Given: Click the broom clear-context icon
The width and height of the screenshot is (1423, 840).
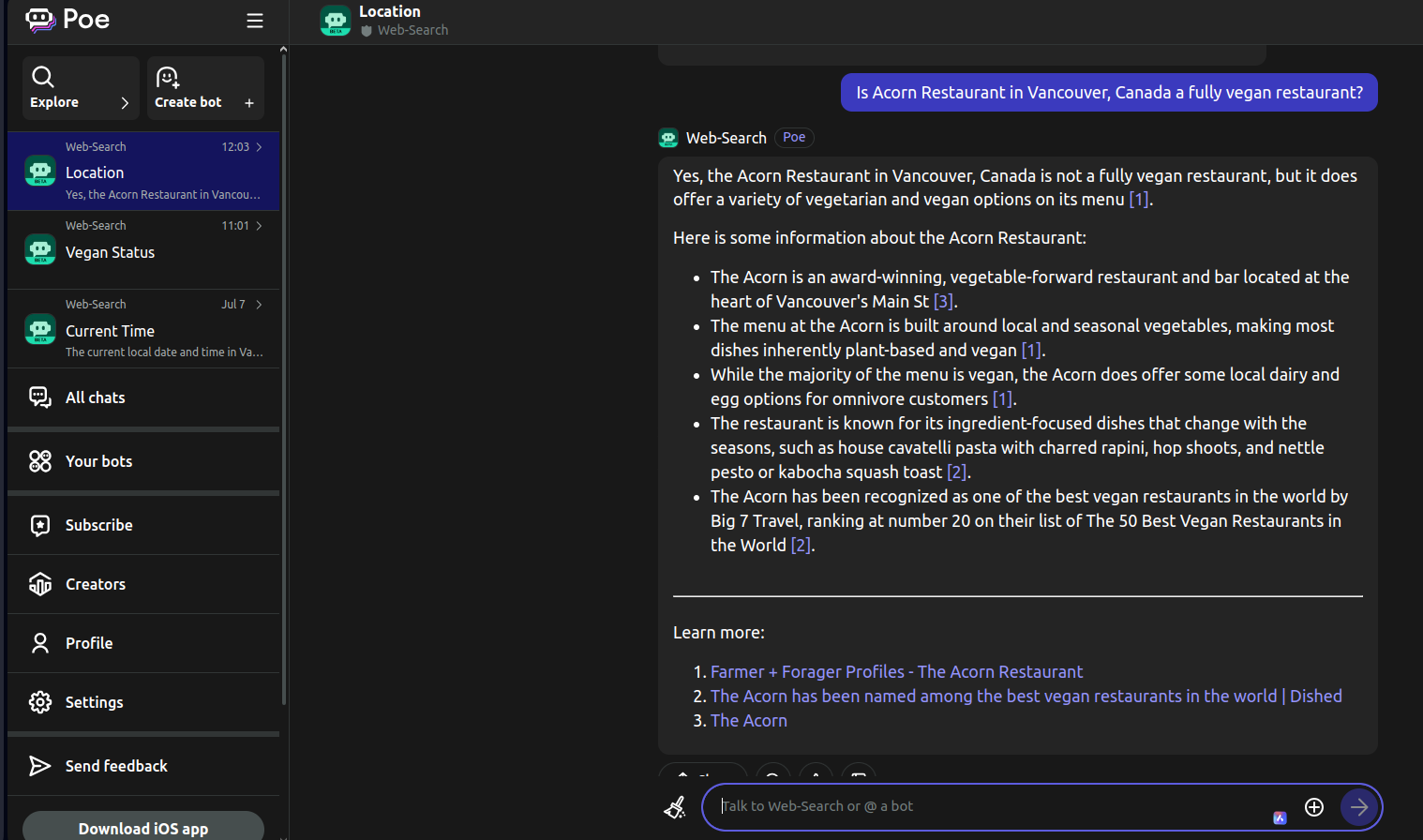Looking at the screenshot, I should click(x=675, y=806).
